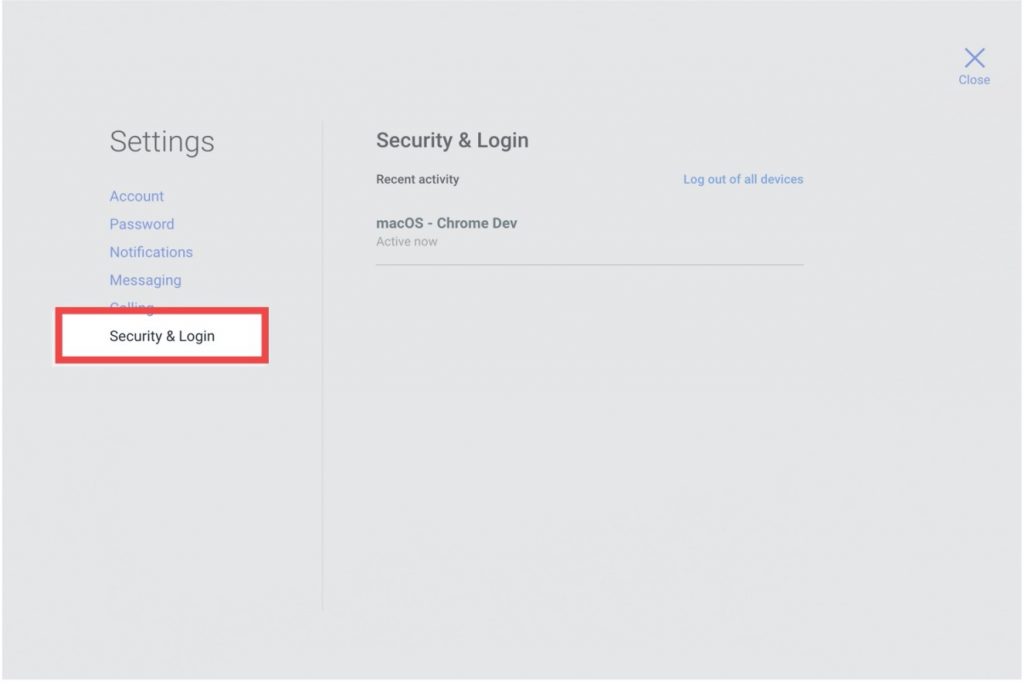Click Log out of all devices
The image size is (1024, 684).
click(x=743, y=180)
